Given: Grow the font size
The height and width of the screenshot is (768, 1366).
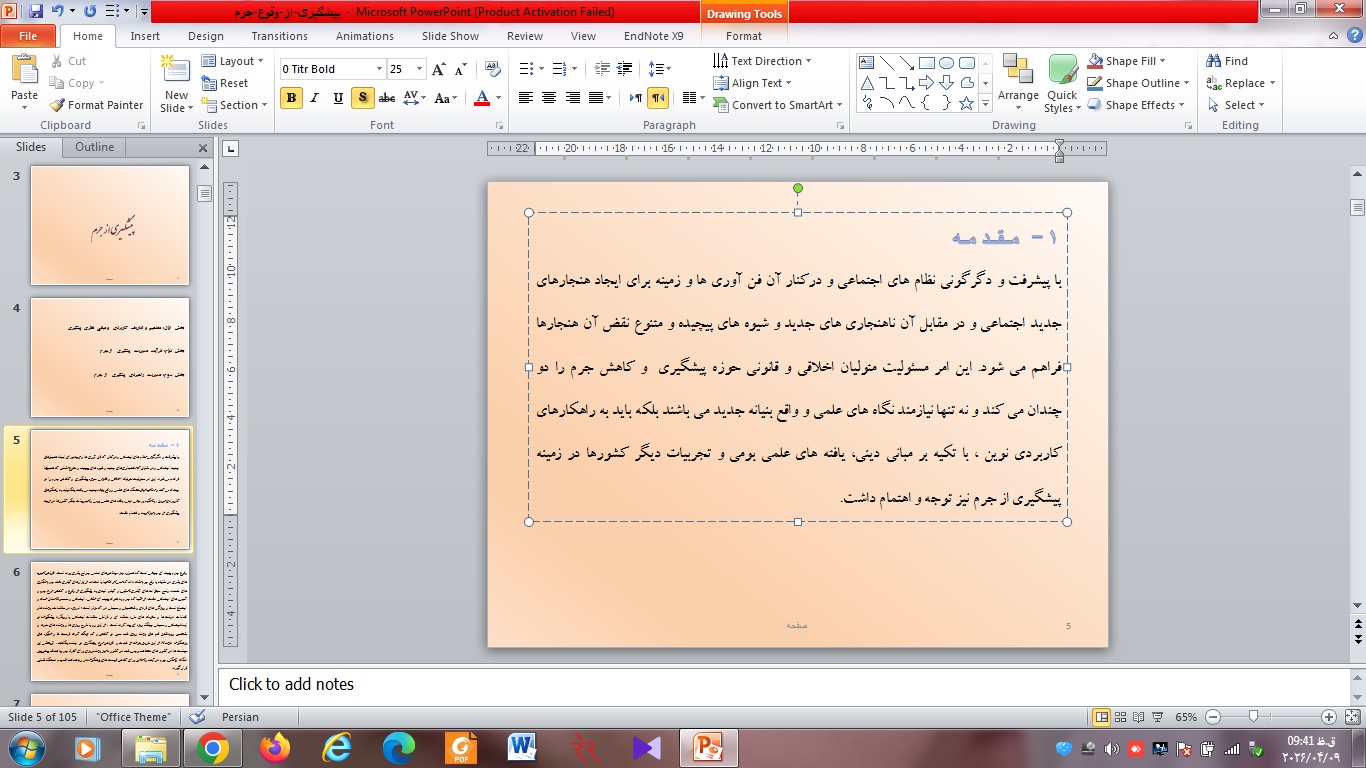Looking at the screenshot, I should click(x=440, y=69).
